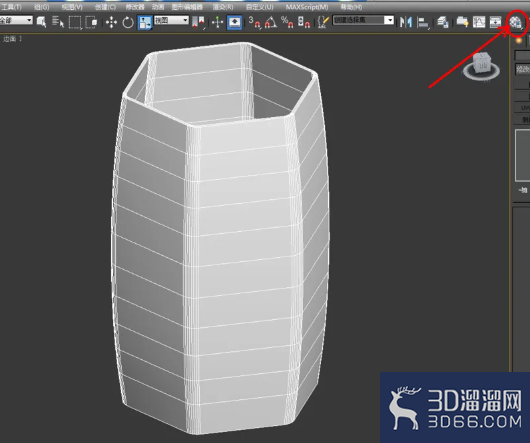Open Edit Named Selection Sets

(323, 22)
